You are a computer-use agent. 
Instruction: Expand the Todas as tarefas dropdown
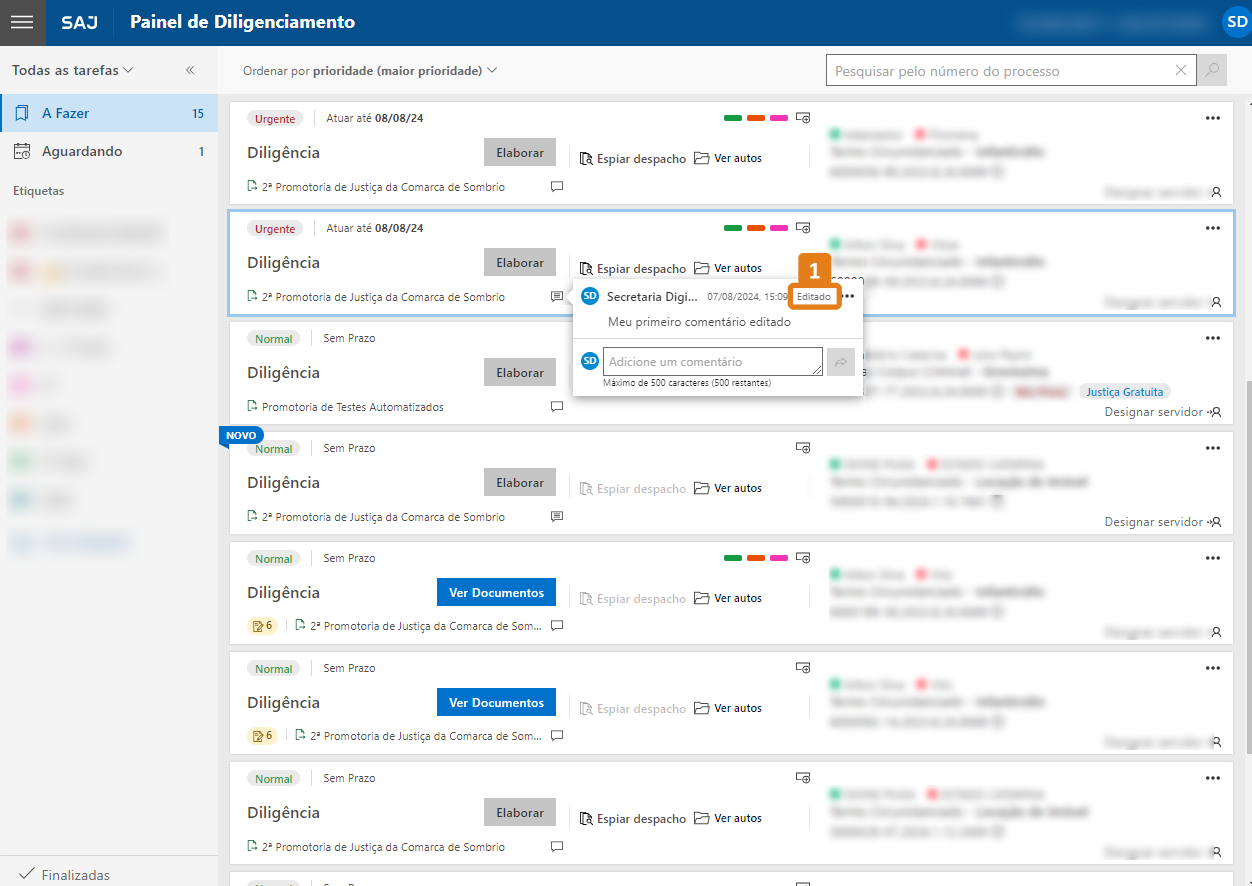click(72, 70)
